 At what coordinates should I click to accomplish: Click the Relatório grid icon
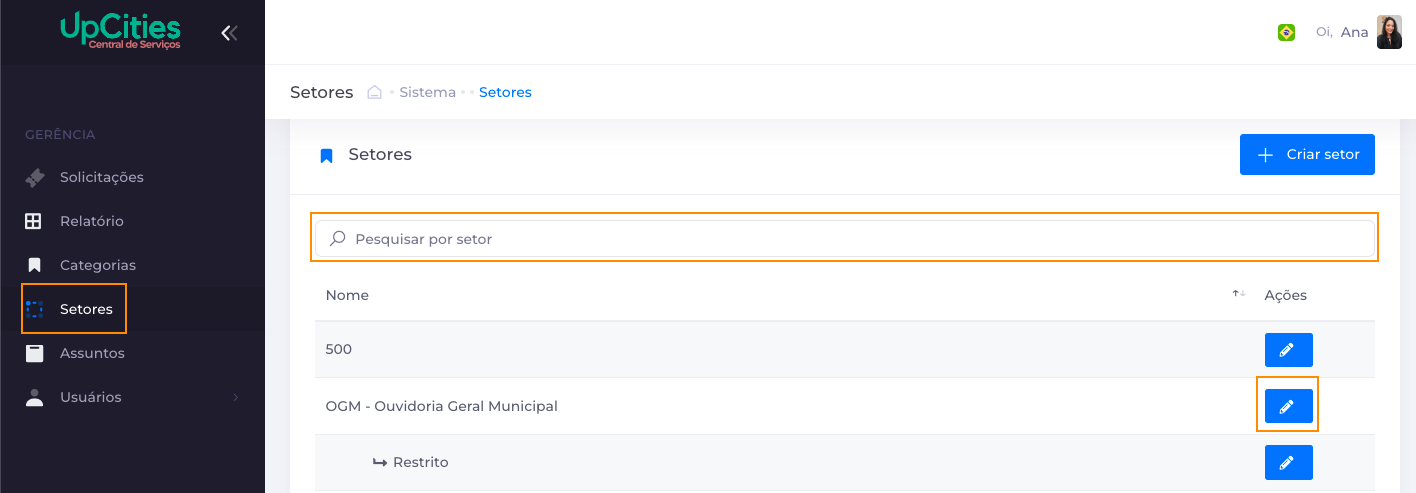tap(34, 221)
